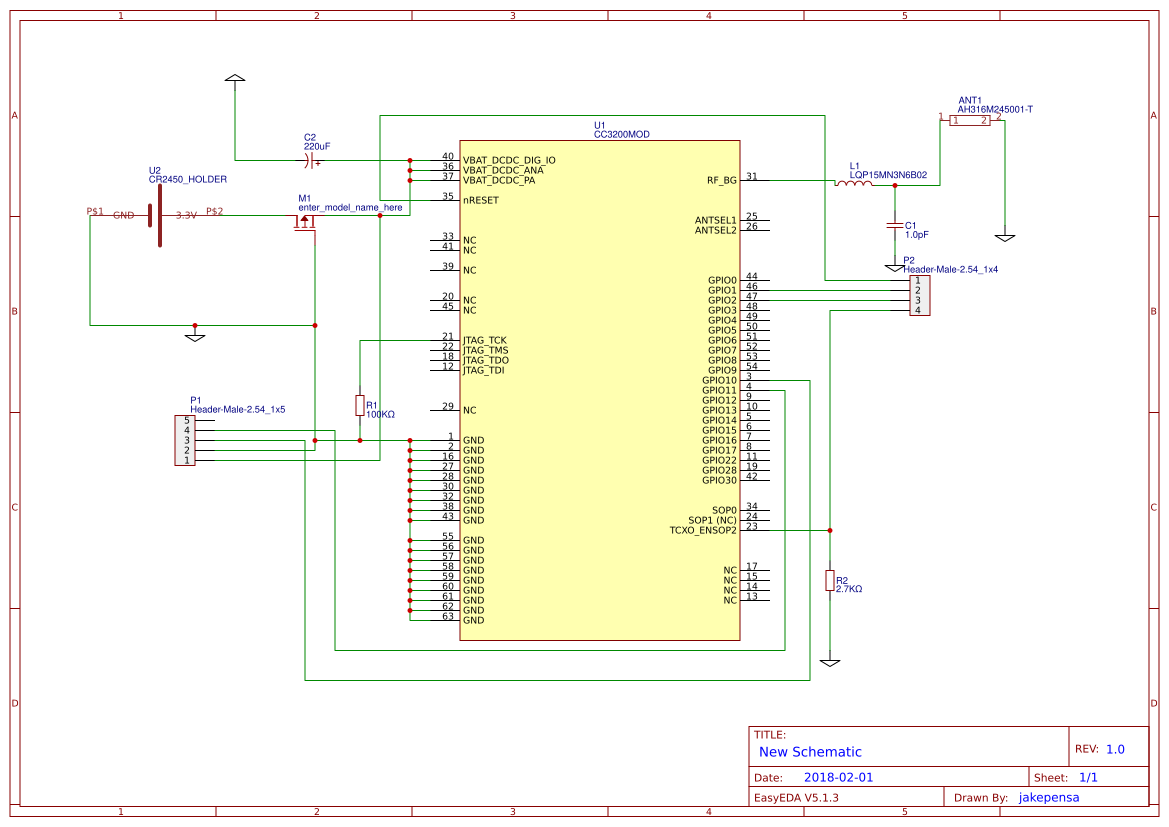Select the New Schematic title text
The width and height of the screenshot is (1169, 827).
pos(810,751)
